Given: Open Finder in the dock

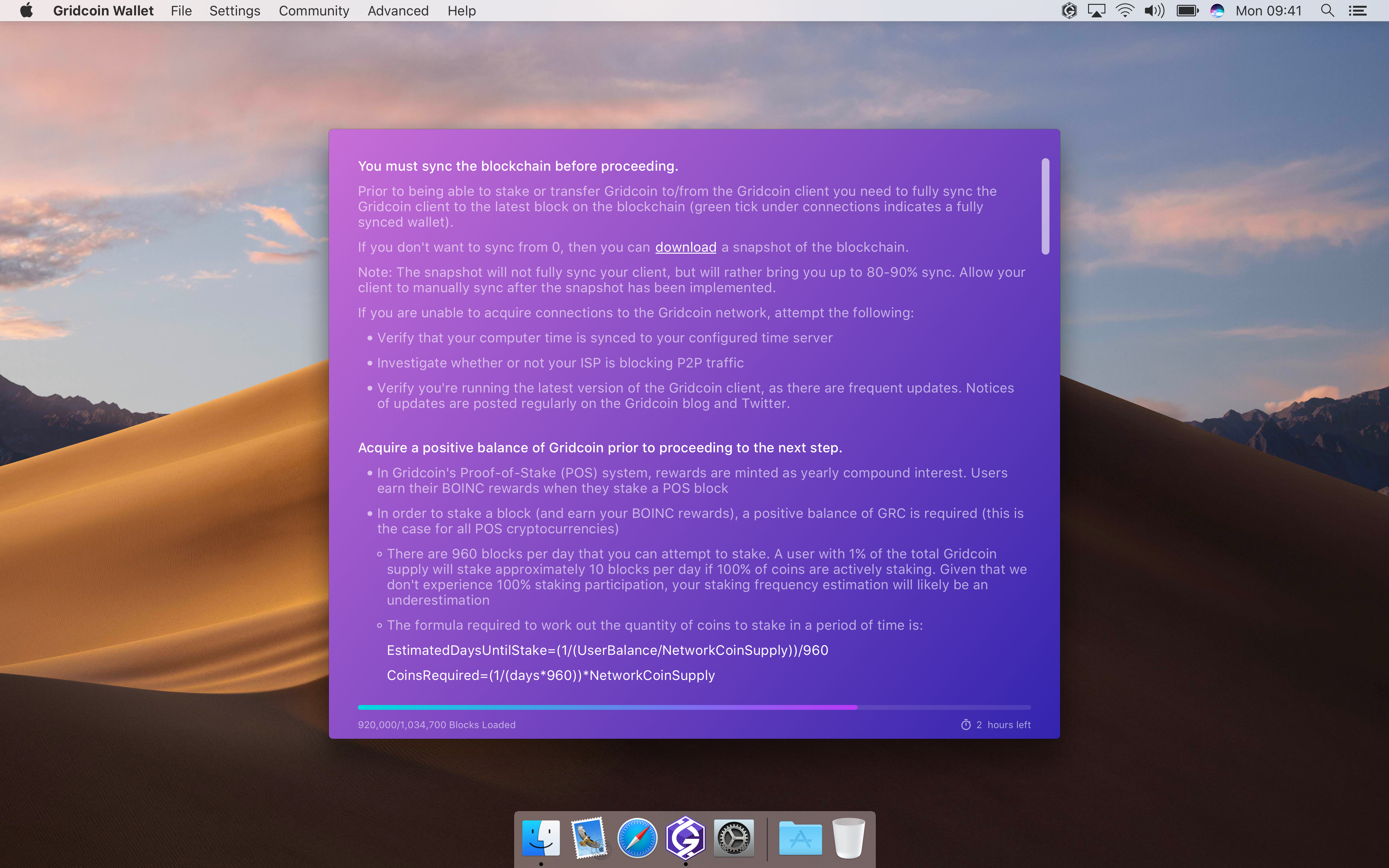Looking at the screenshot, I should point(541,838).
